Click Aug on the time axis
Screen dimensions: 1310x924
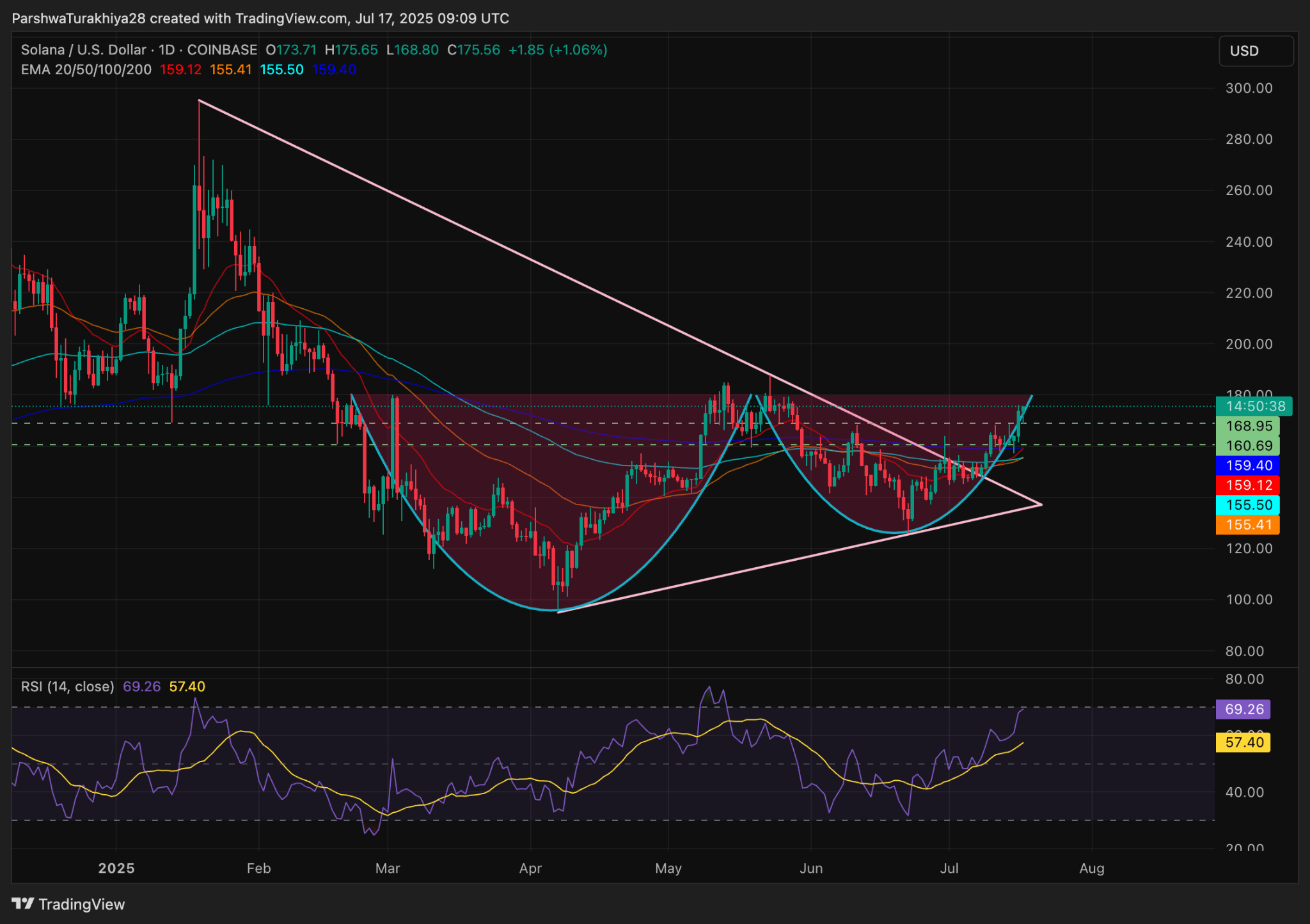(x=1092, y=868)
